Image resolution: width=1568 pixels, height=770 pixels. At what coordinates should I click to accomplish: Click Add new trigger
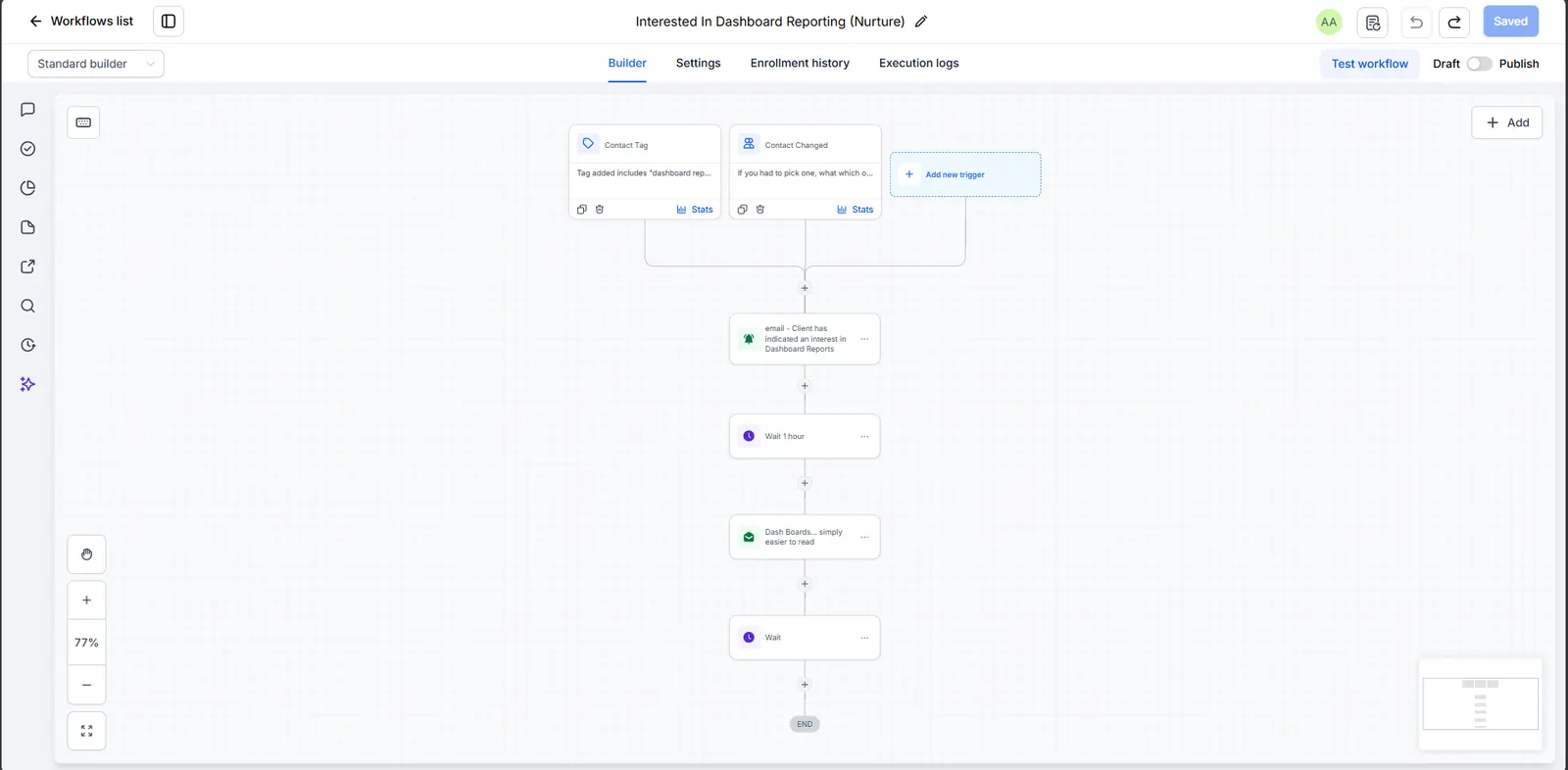point(965,174)
